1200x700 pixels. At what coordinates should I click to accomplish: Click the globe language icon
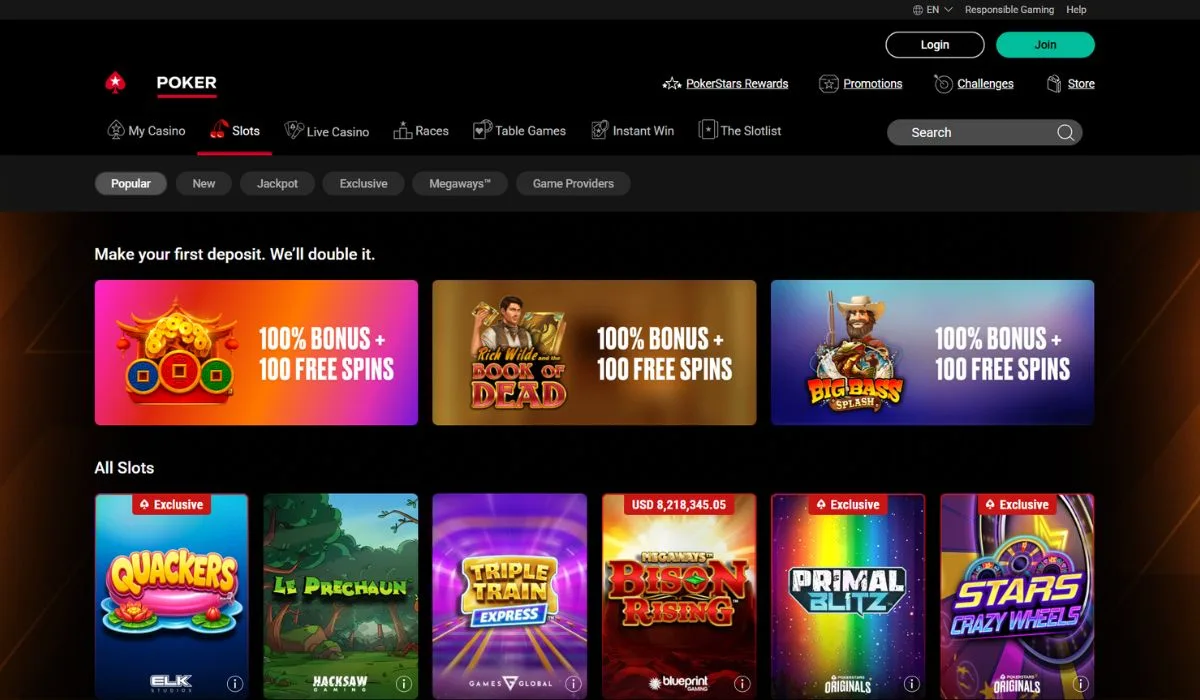pyautogui.click(x=918, y=10)
